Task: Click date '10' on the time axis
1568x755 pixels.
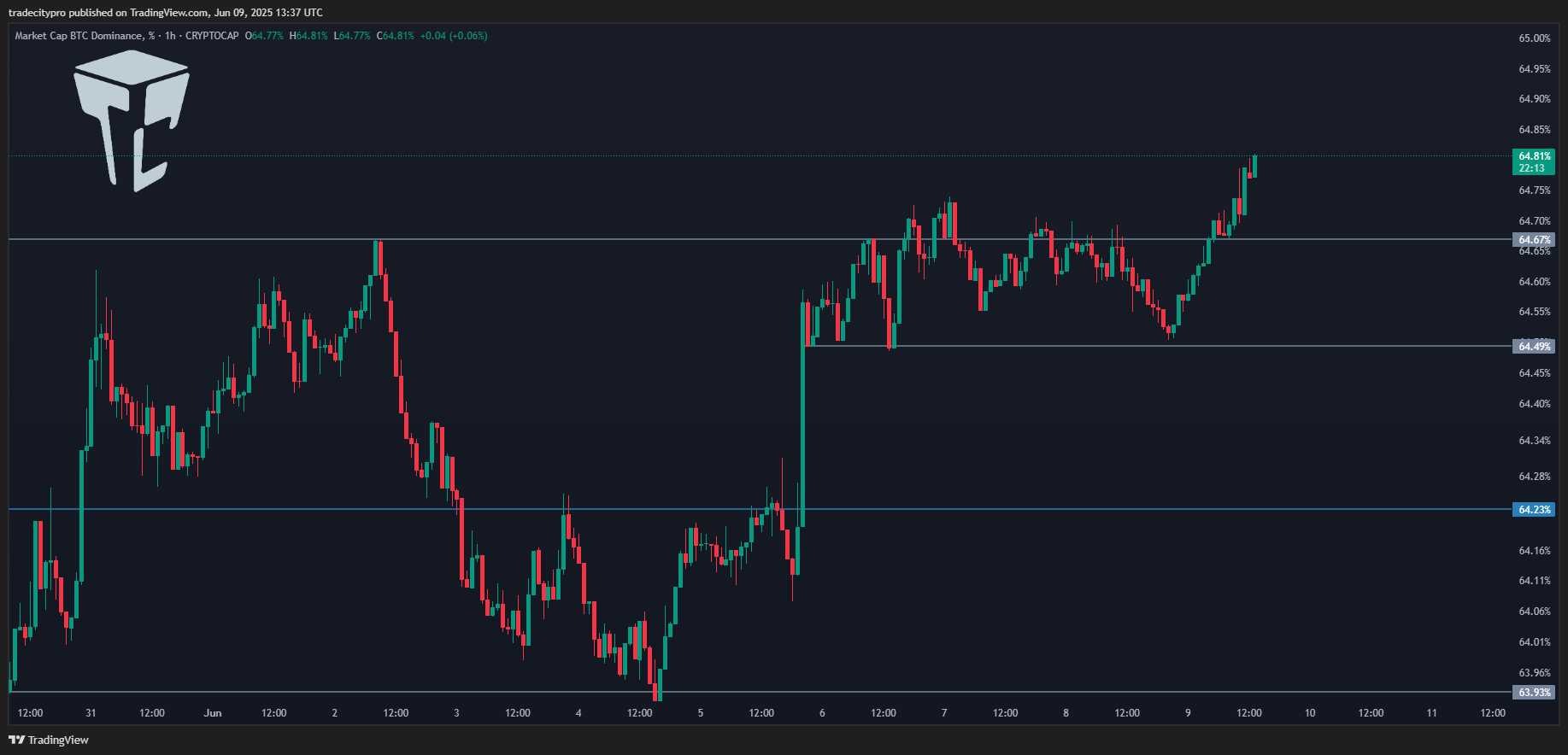Action: coord(1310,713)
